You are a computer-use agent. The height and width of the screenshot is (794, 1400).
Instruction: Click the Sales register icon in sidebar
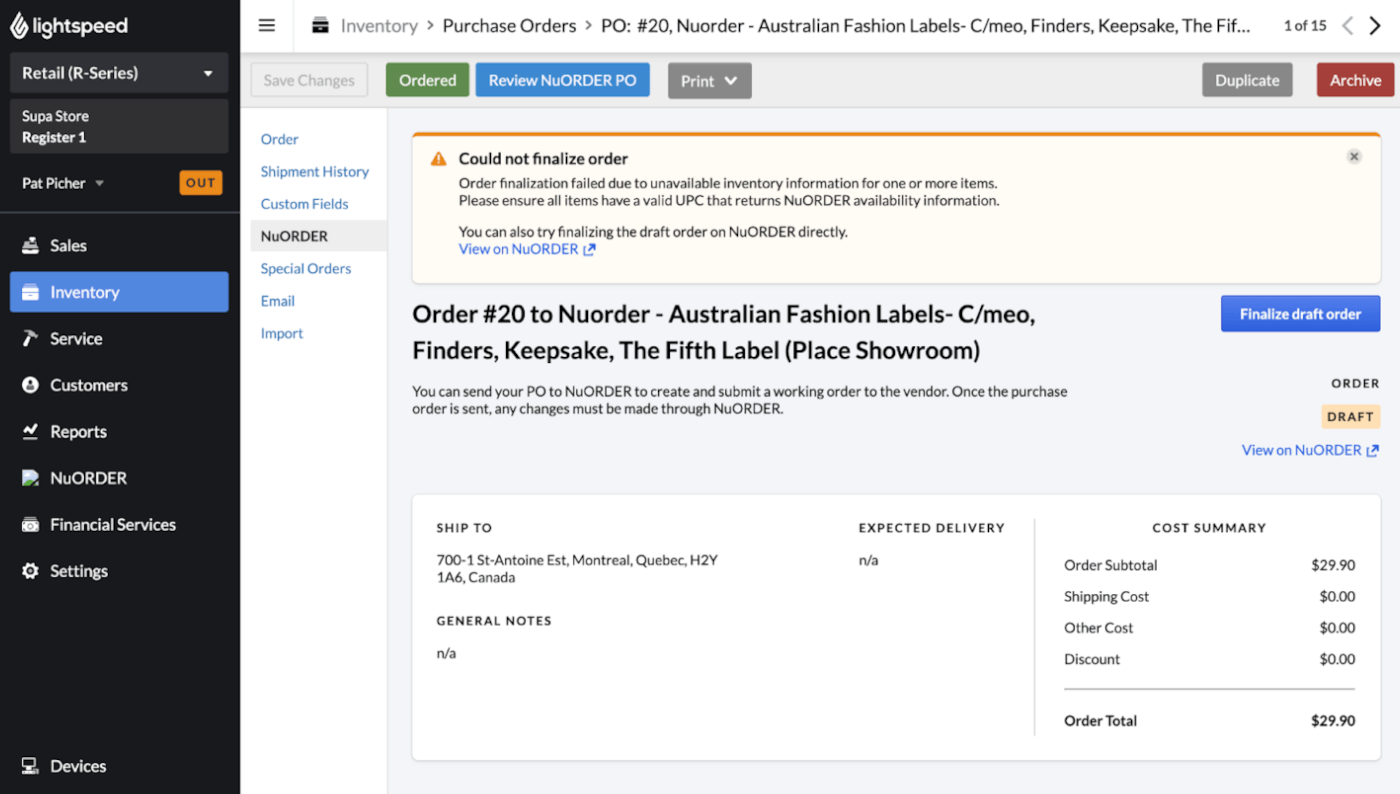point(31,245)
